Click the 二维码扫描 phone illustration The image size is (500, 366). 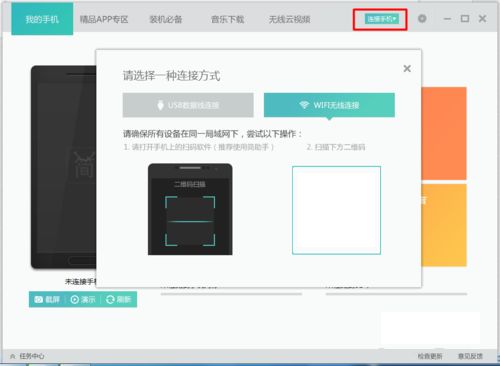[190, 209]
